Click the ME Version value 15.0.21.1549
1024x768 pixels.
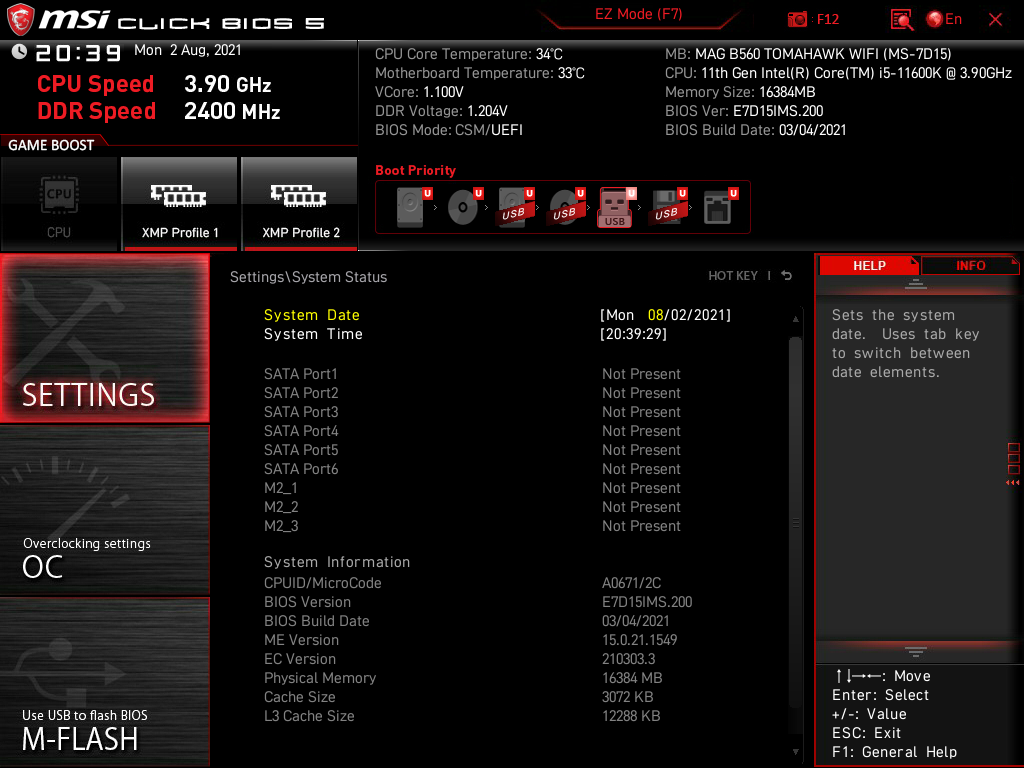[639, 640]
